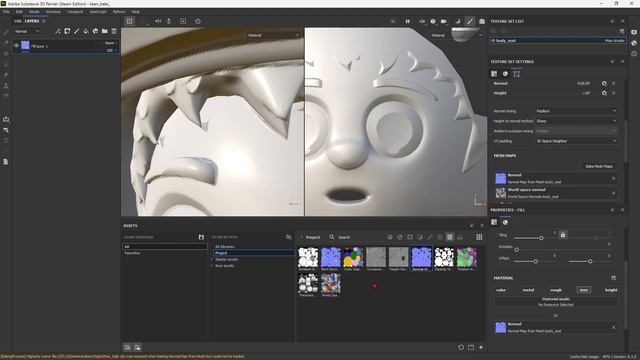Open the rendering mode icon

tap(482, 21)
